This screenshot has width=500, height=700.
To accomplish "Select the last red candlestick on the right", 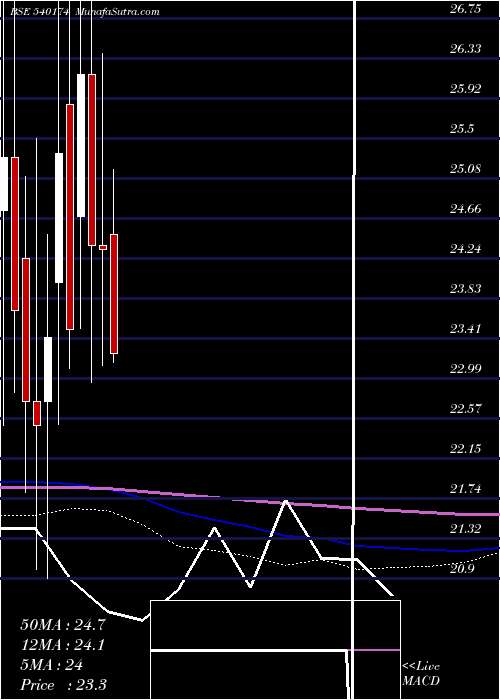I will coord(114,294).
